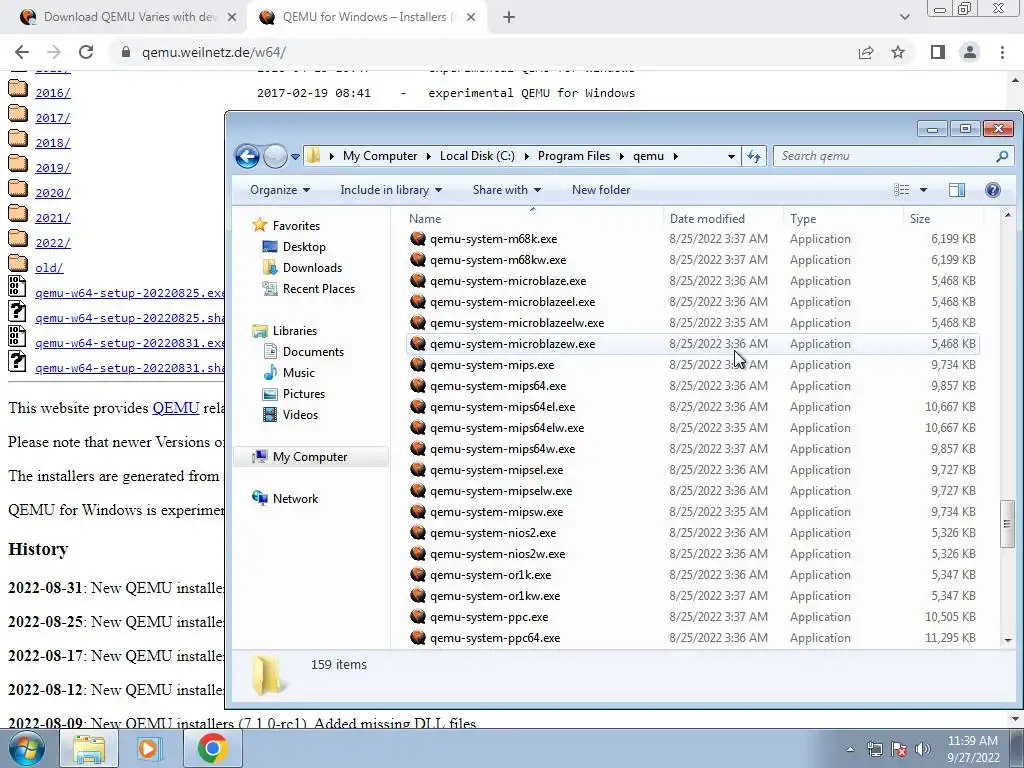Open Documents library in navigation pane
This screenshot has width=1024, height=768.
(313, 352)
